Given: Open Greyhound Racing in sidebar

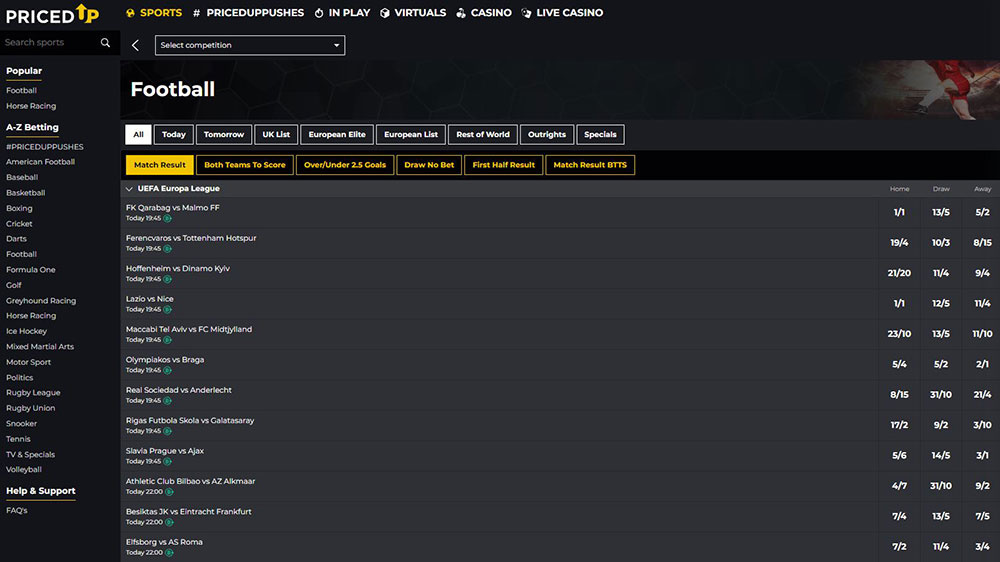Looking at the screenshot, I should [41, 300].
